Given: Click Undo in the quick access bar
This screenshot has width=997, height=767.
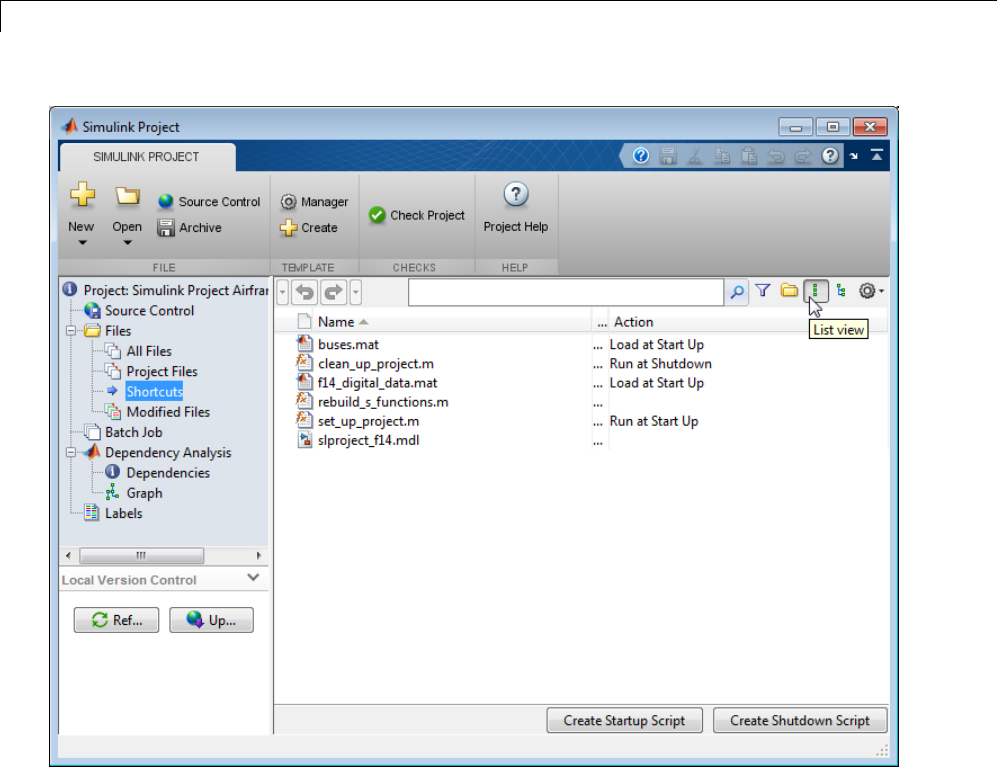Looking at the screenshot, I should pyautogui.click(x=776, y=156).
